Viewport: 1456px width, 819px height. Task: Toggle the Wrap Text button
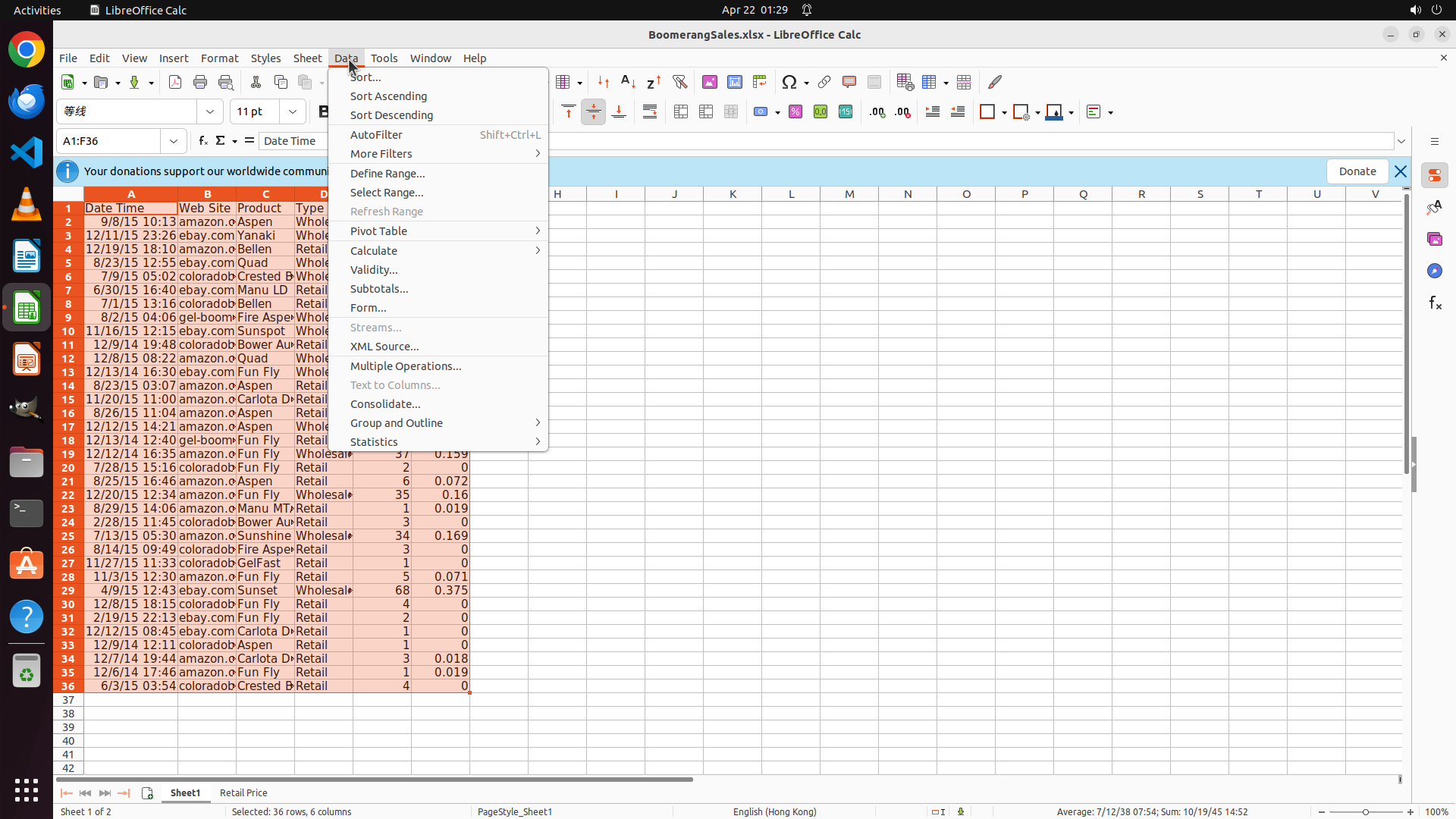[x=650, y=112]
